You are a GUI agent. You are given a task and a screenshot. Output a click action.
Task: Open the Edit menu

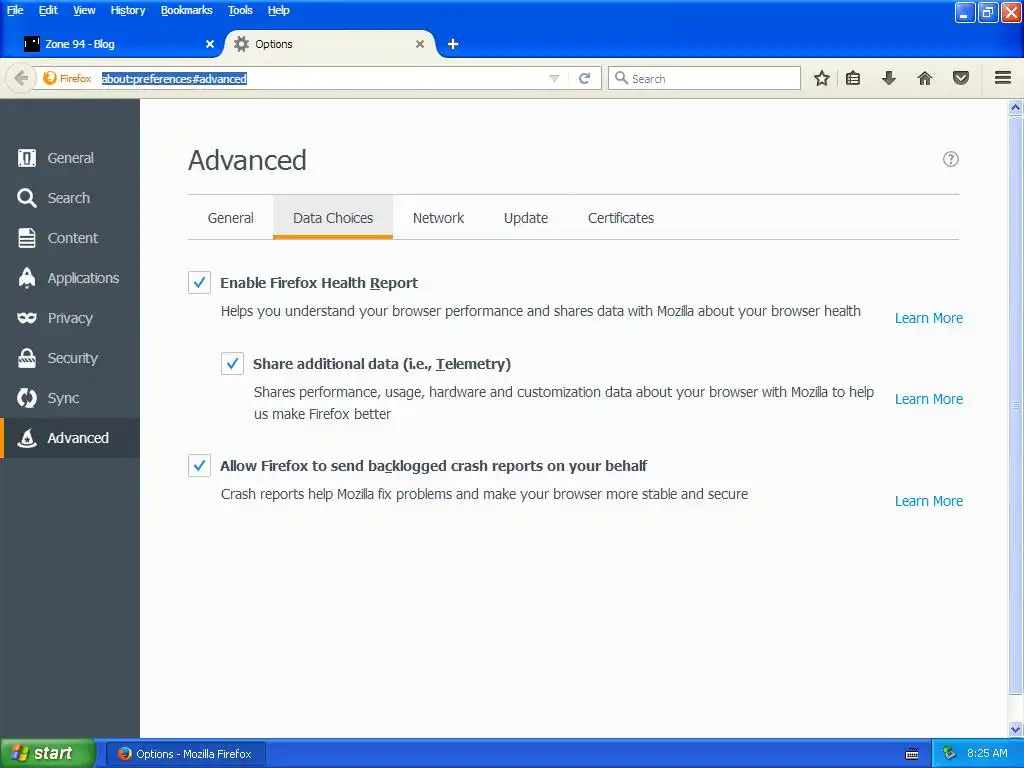click(48, 10)
